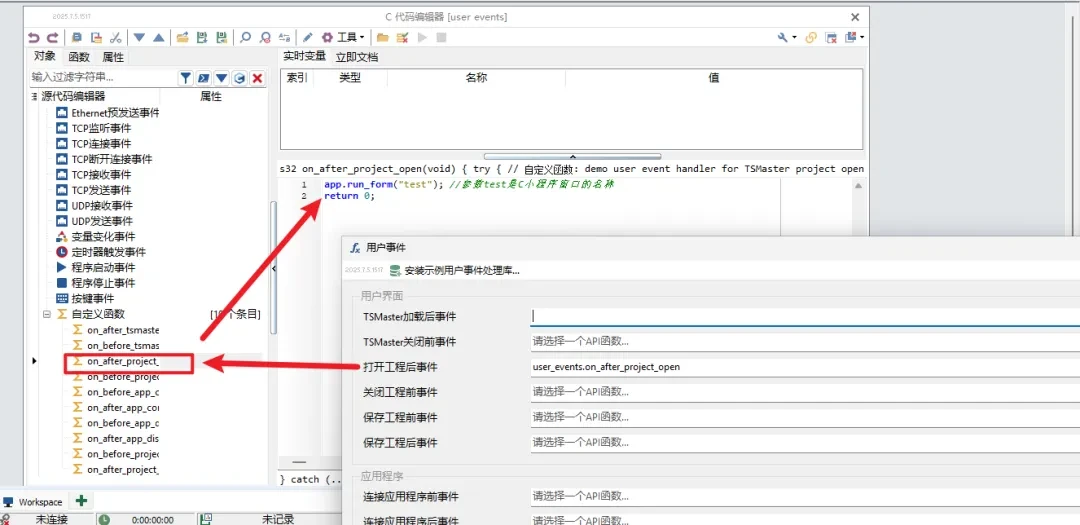Click the green plus beside Workspace
The image size is (1080, 525).
tap(82, 501)
